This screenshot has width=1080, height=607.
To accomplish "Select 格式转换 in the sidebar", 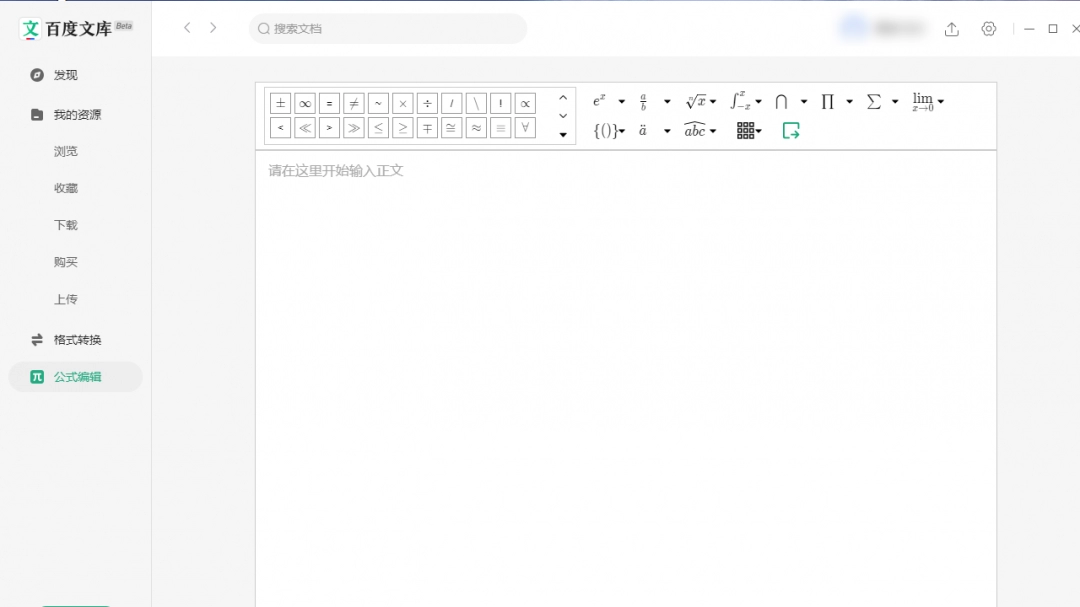I will 77,340.
